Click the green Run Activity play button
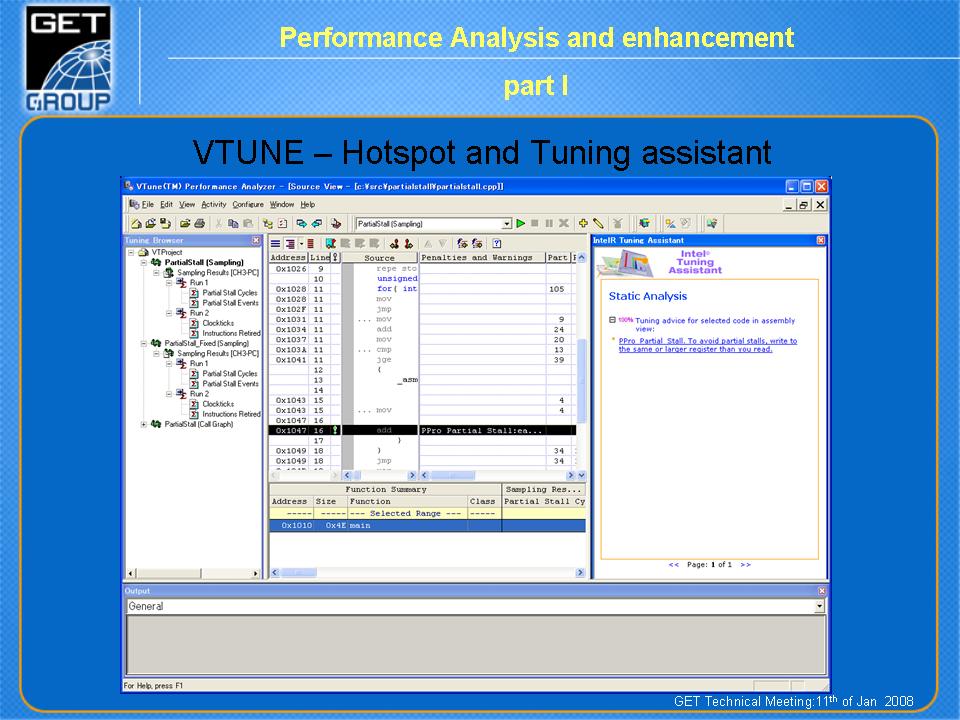The width and height of the screenshot is (960, 720). tap(520, 223)
